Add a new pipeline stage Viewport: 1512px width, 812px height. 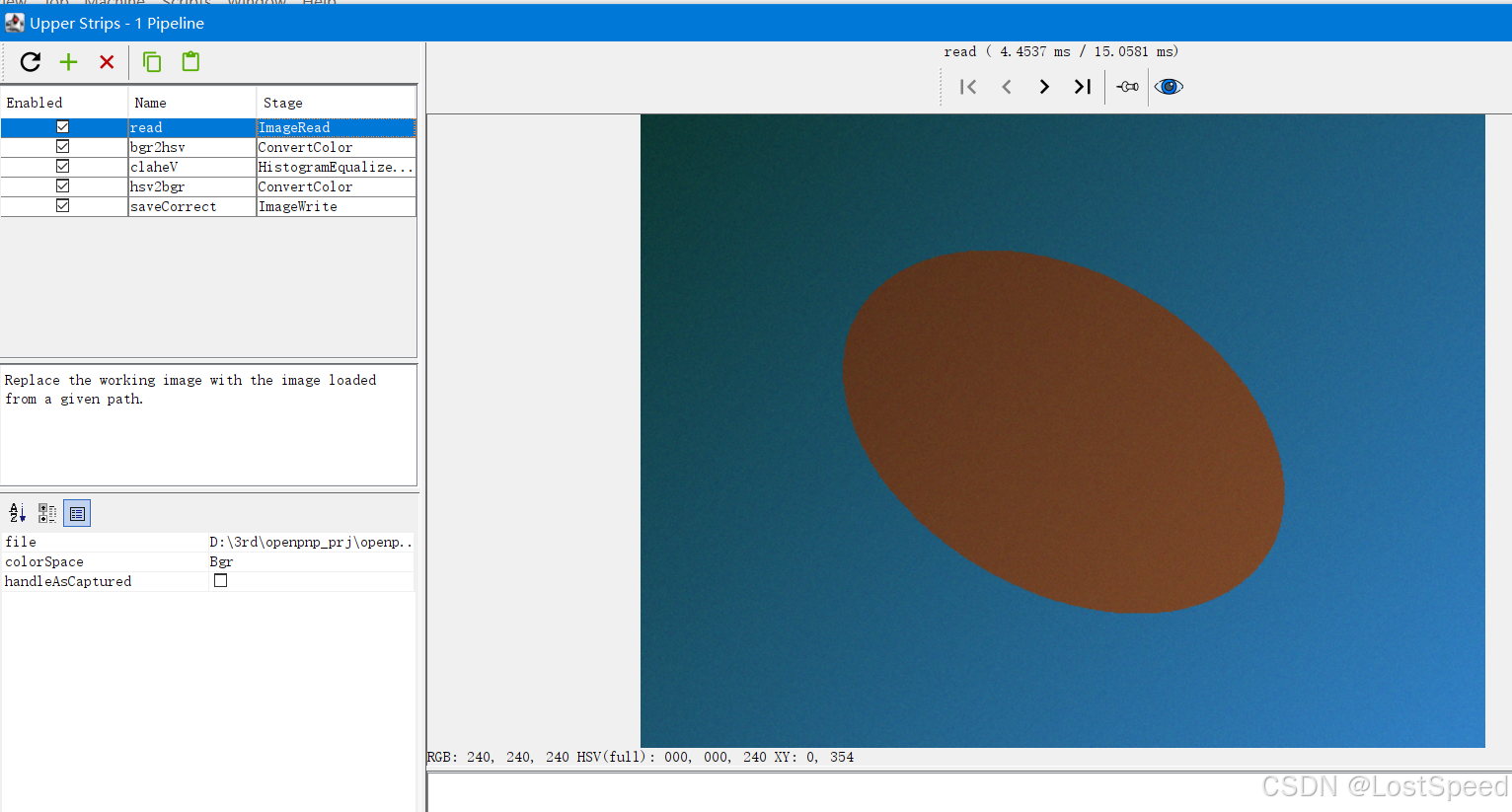(68, 62)
